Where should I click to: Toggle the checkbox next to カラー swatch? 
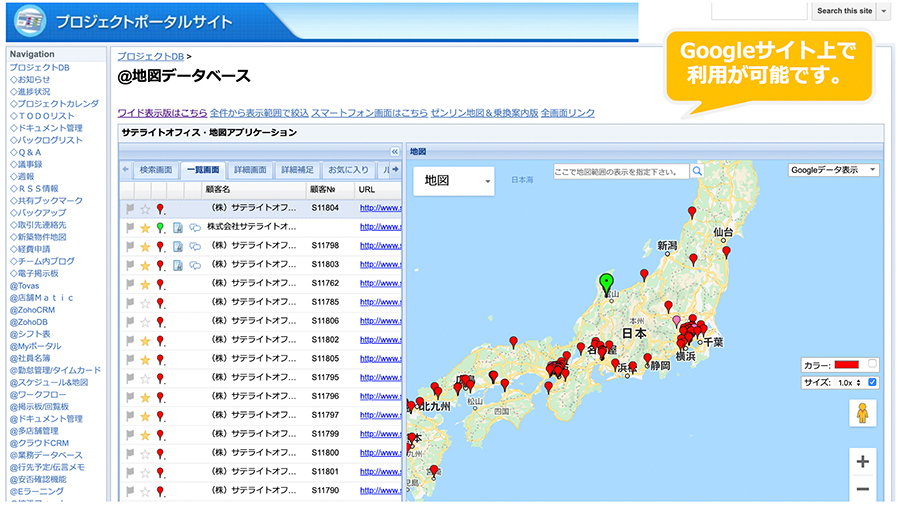[872, 364]
